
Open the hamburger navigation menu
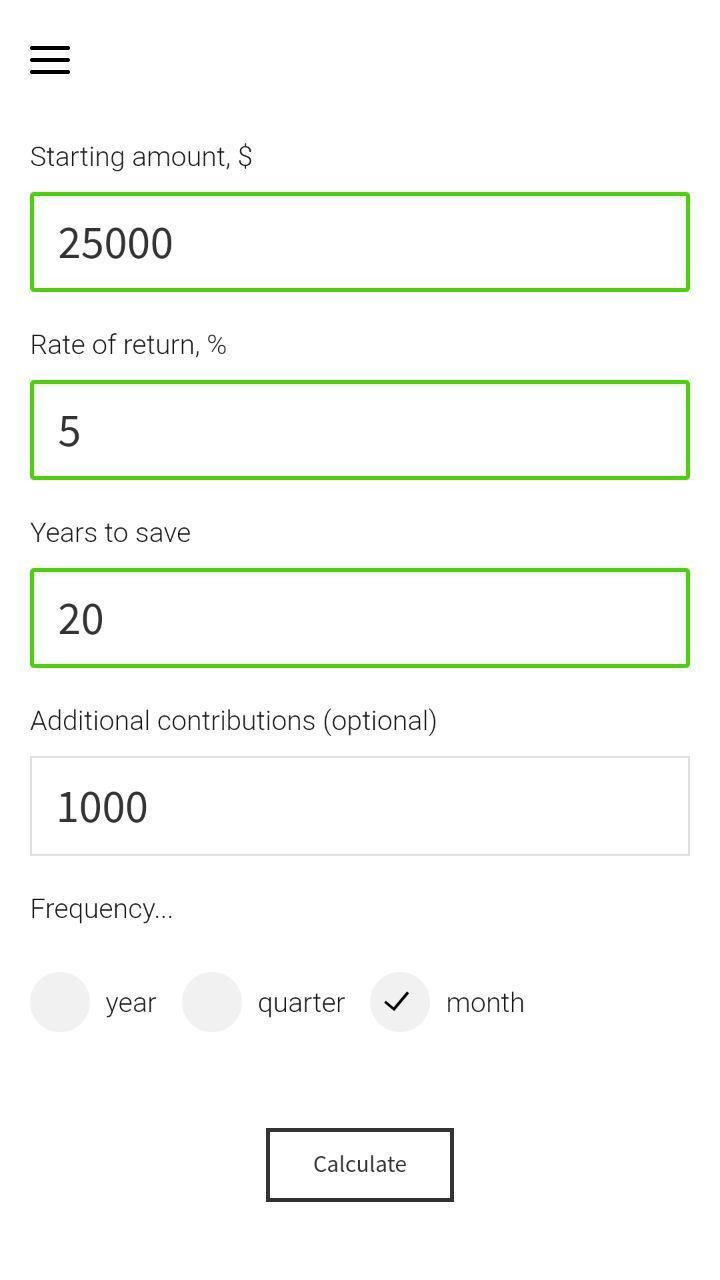(50, 60)
